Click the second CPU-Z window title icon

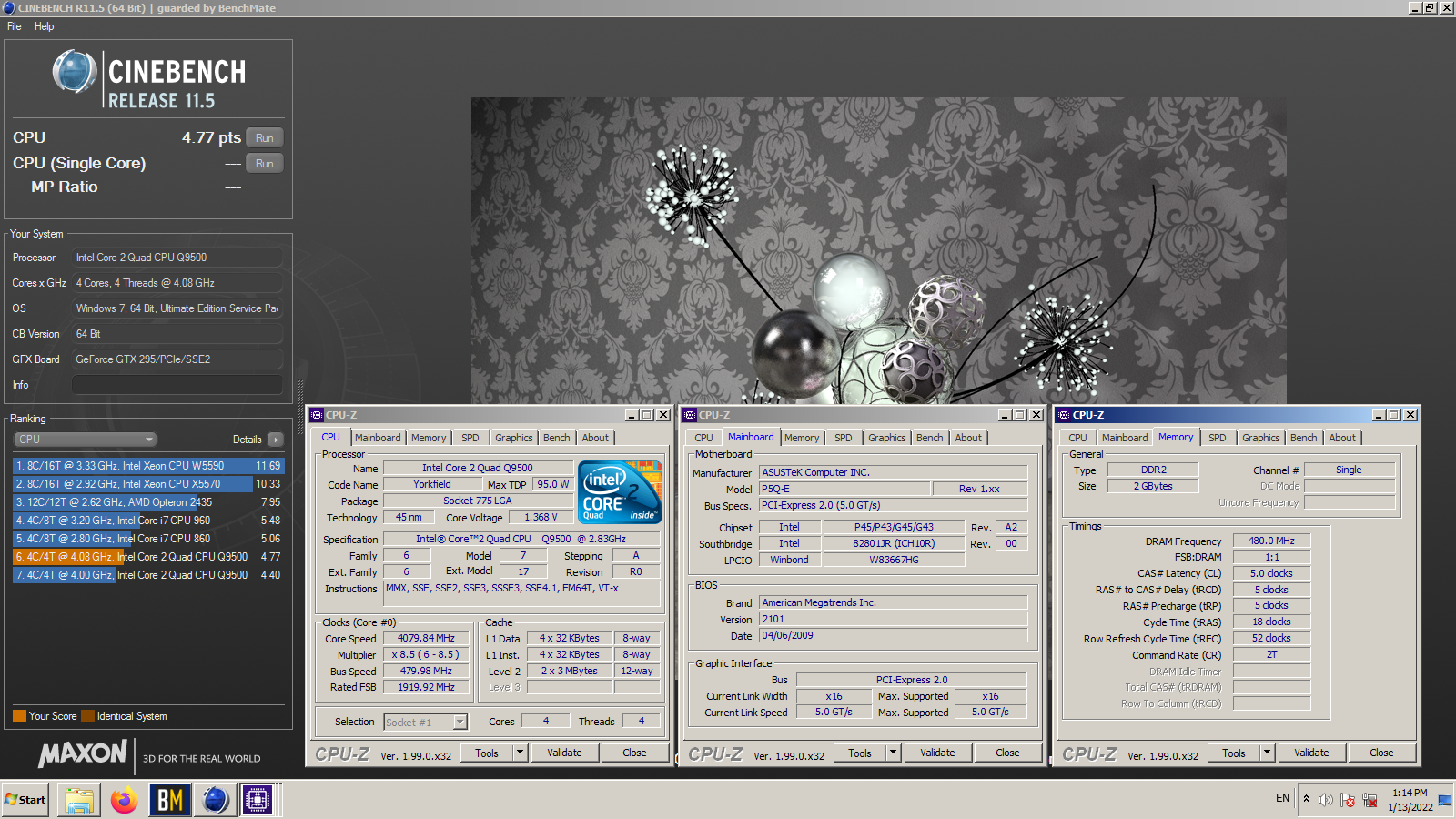[x=690, y=415]
